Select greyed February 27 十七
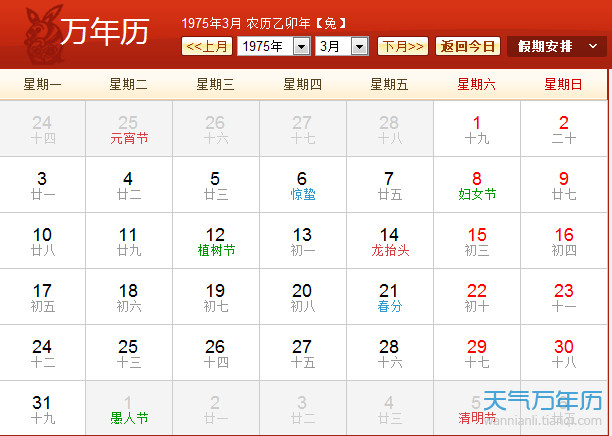The height and width of the screenshot is (436, 612). (x=302, y=129)
